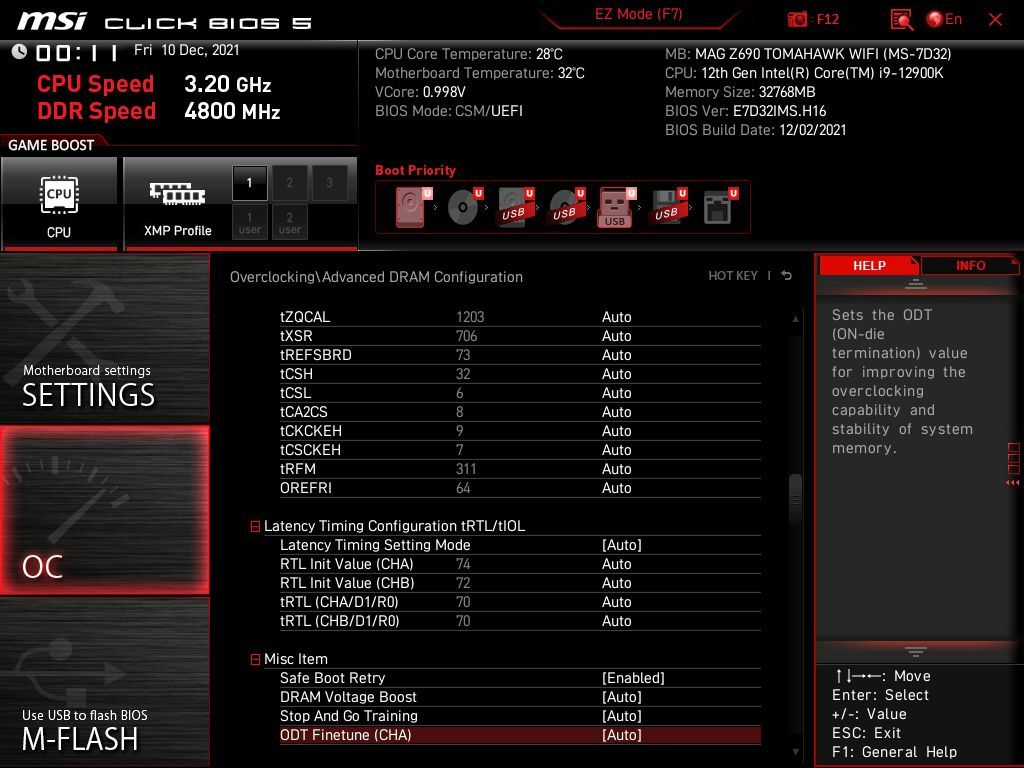Select XMP profile 1
This screenshot has width=1024, height=768.
[249, 183]
